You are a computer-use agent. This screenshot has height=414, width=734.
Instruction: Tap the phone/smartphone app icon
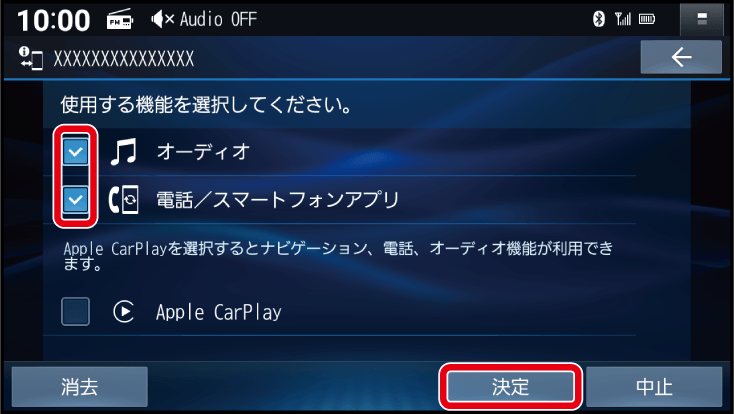124,200
